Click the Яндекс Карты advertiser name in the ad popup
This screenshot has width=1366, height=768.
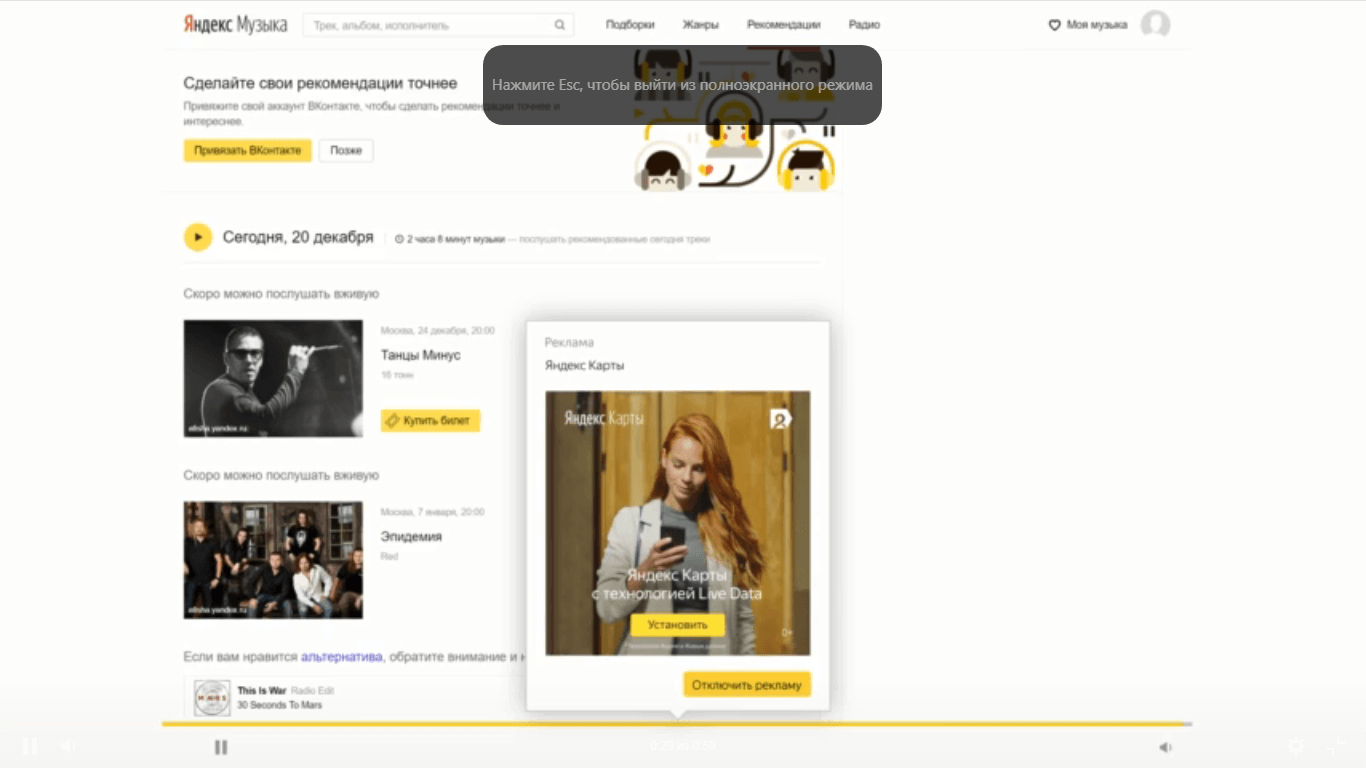584,365
